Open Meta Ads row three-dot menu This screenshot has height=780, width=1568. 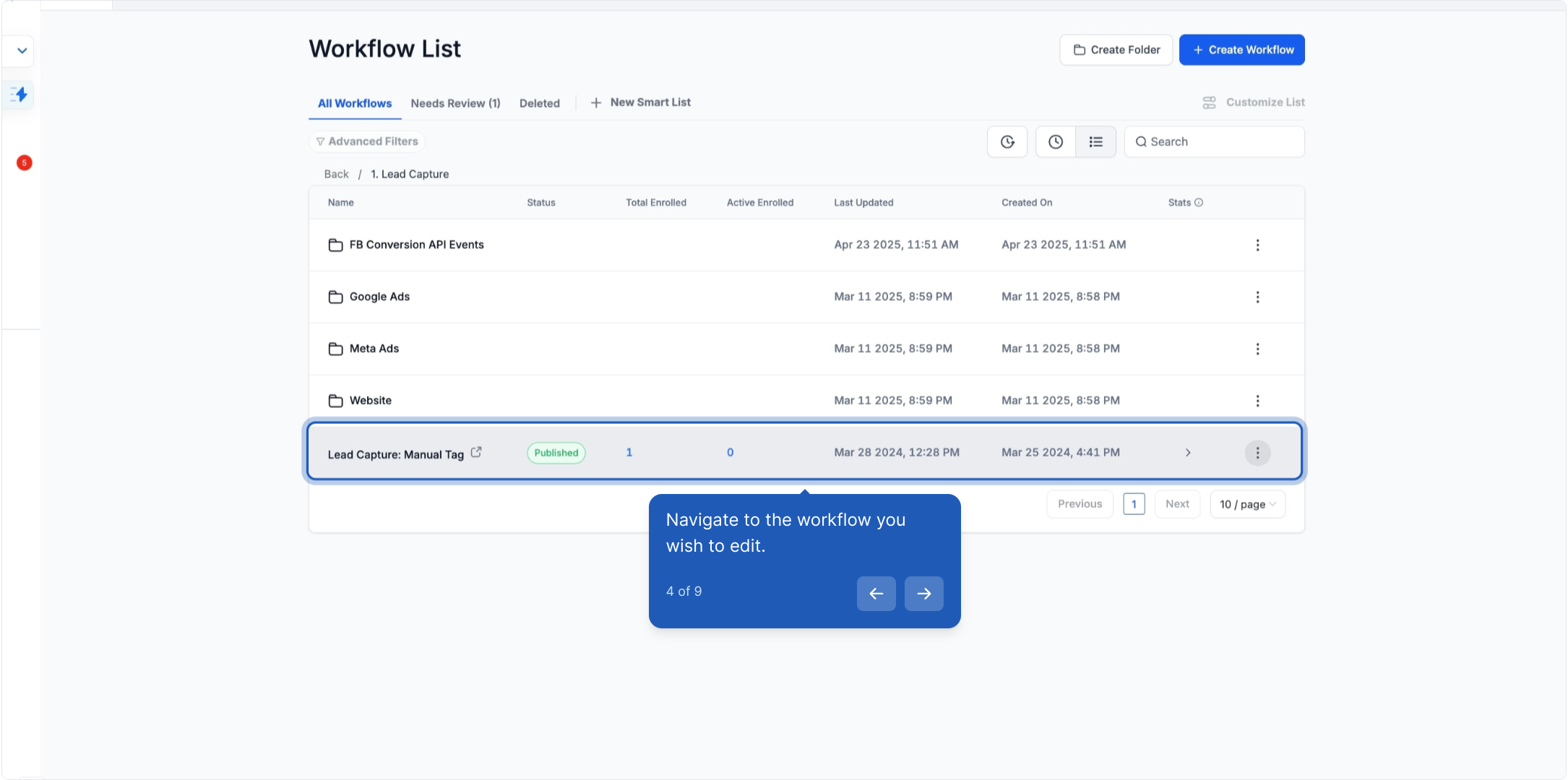click(x=1257, y=349)
